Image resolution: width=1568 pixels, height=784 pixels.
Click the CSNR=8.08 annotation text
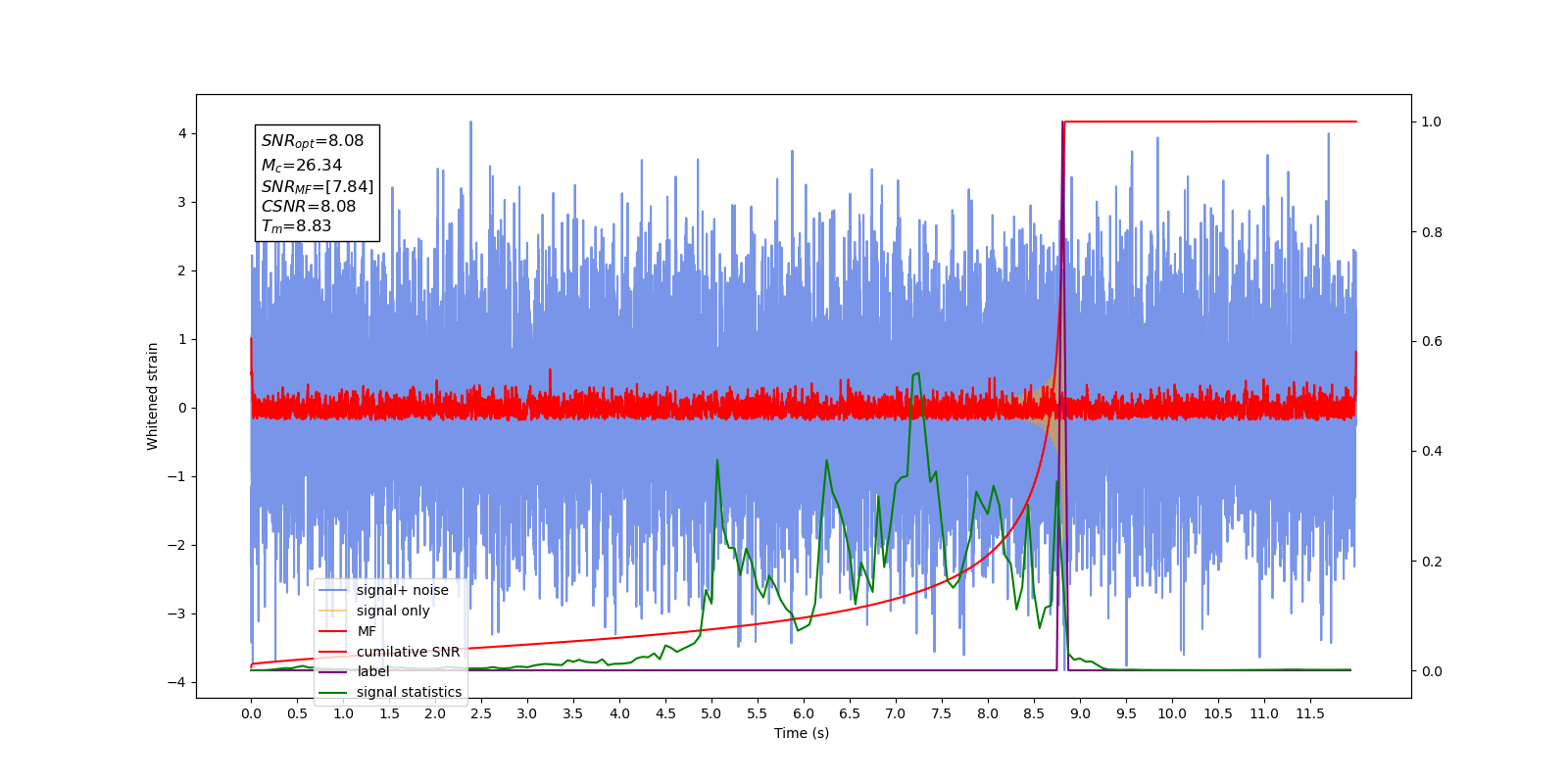(x=309, y=206)
